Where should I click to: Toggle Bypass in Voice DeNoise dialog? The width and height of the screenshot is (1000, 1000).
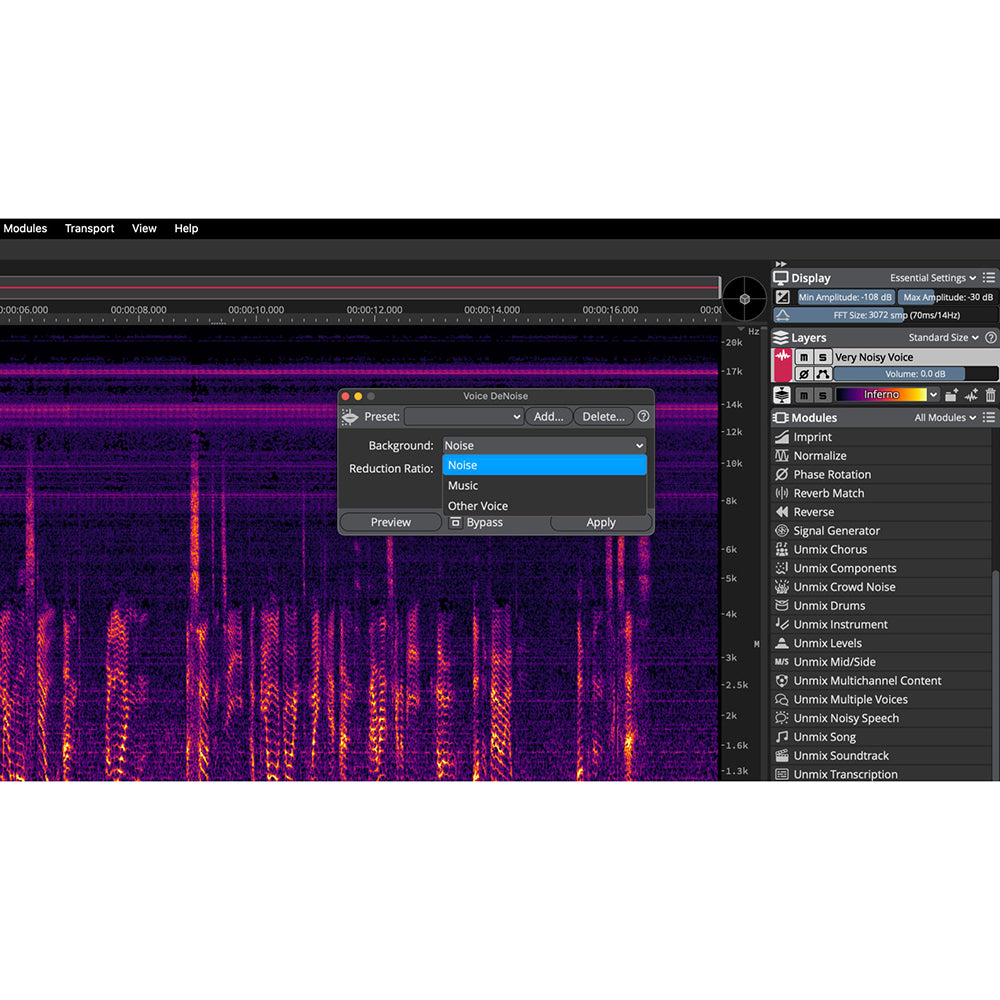476,522
